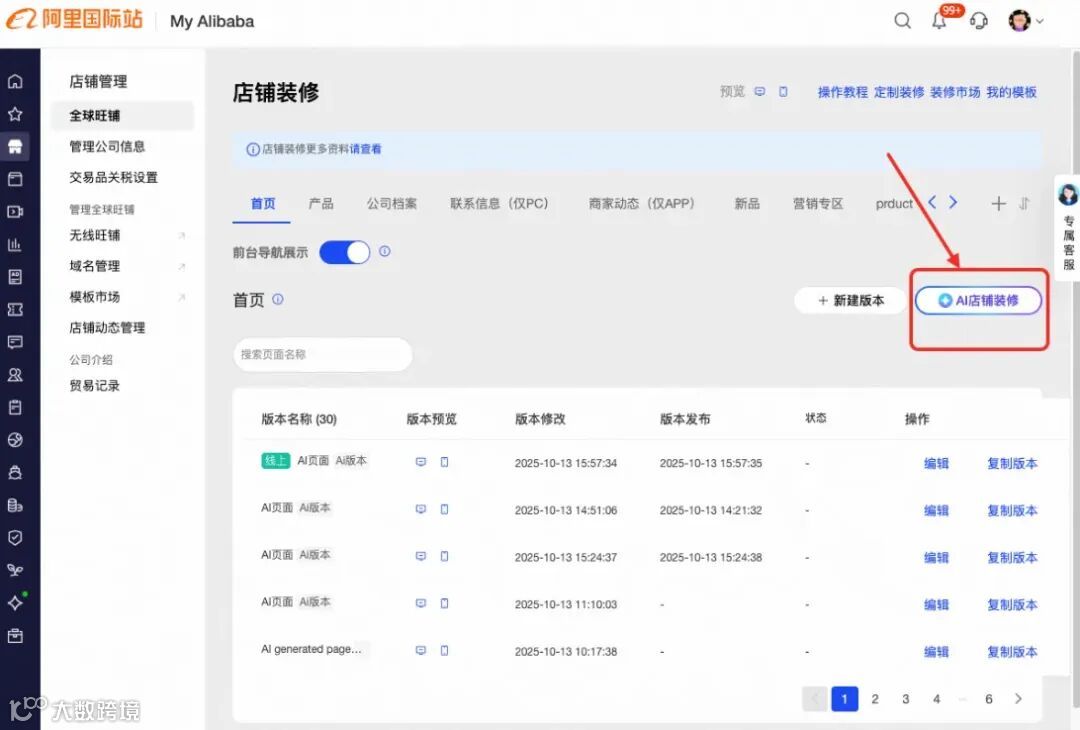Open 无线旺铺 external link item

[127, 236]
